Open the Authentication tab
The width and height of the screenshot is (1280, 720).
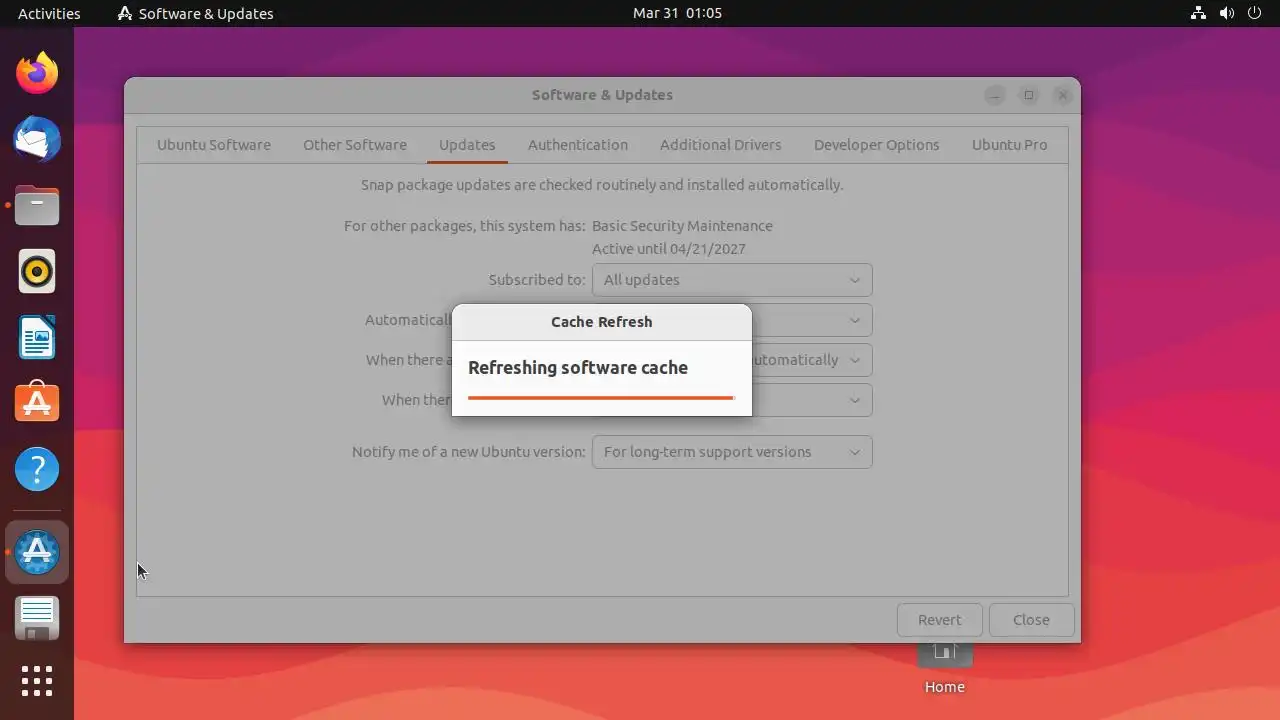pos(578,145)
